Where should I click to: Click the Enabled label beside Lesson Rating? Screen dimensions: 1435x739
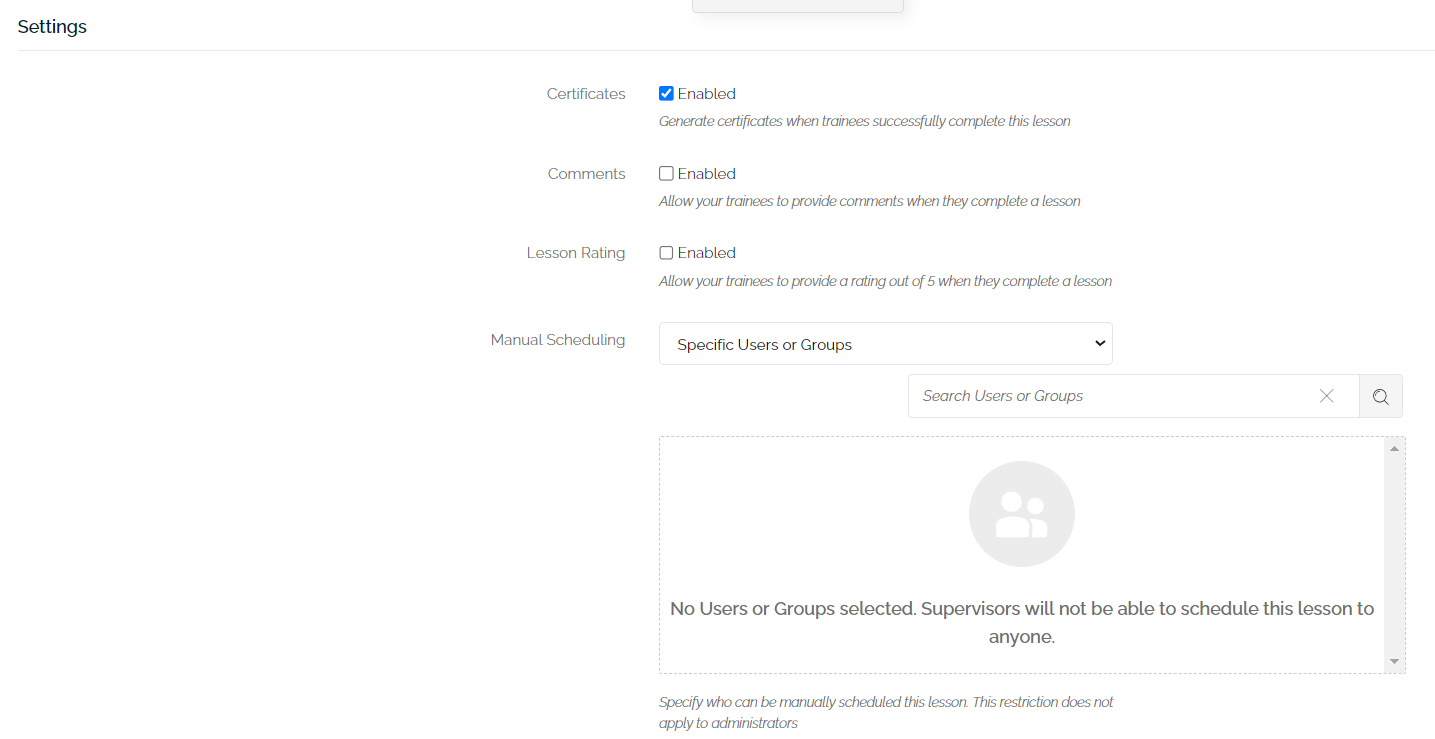[706, 253]
